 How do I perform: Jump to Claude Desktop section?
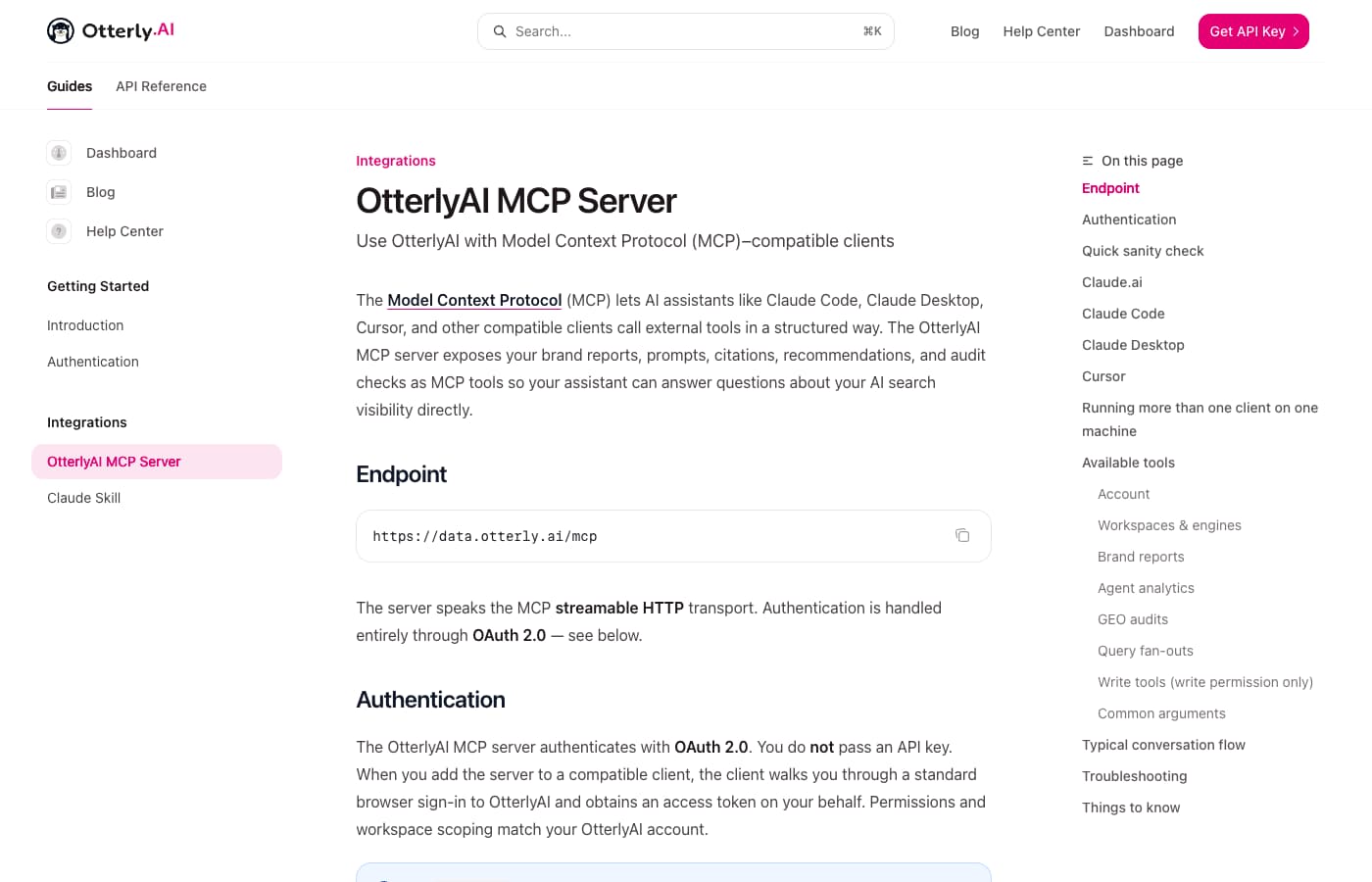pyautogui.click(x=1133, y=345)
